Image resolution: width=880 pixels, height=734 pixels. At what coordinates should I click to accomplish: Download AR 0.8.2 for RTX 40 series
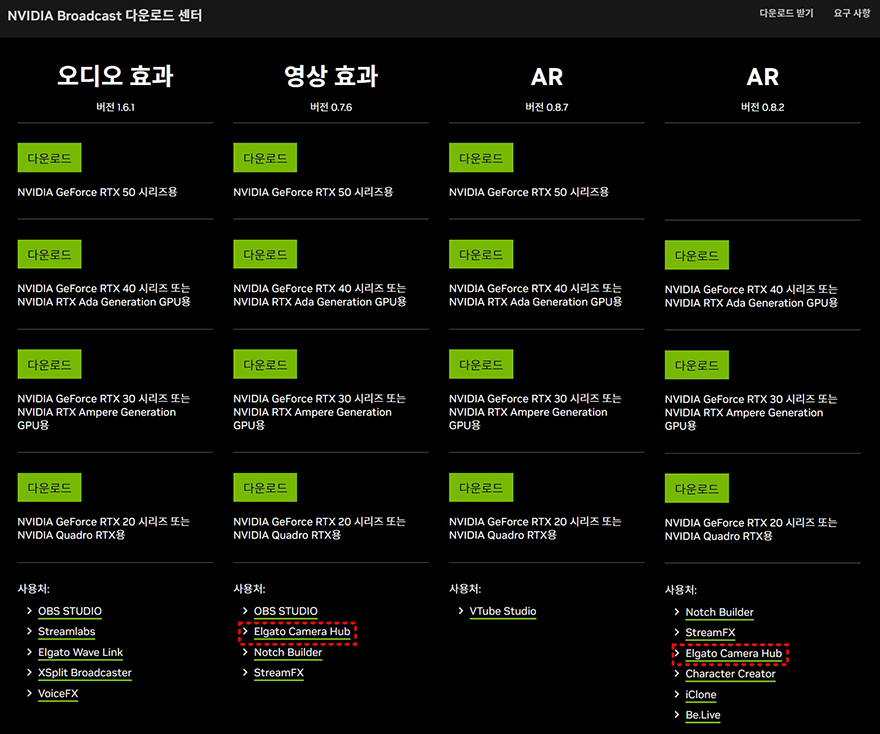point(696,255)
